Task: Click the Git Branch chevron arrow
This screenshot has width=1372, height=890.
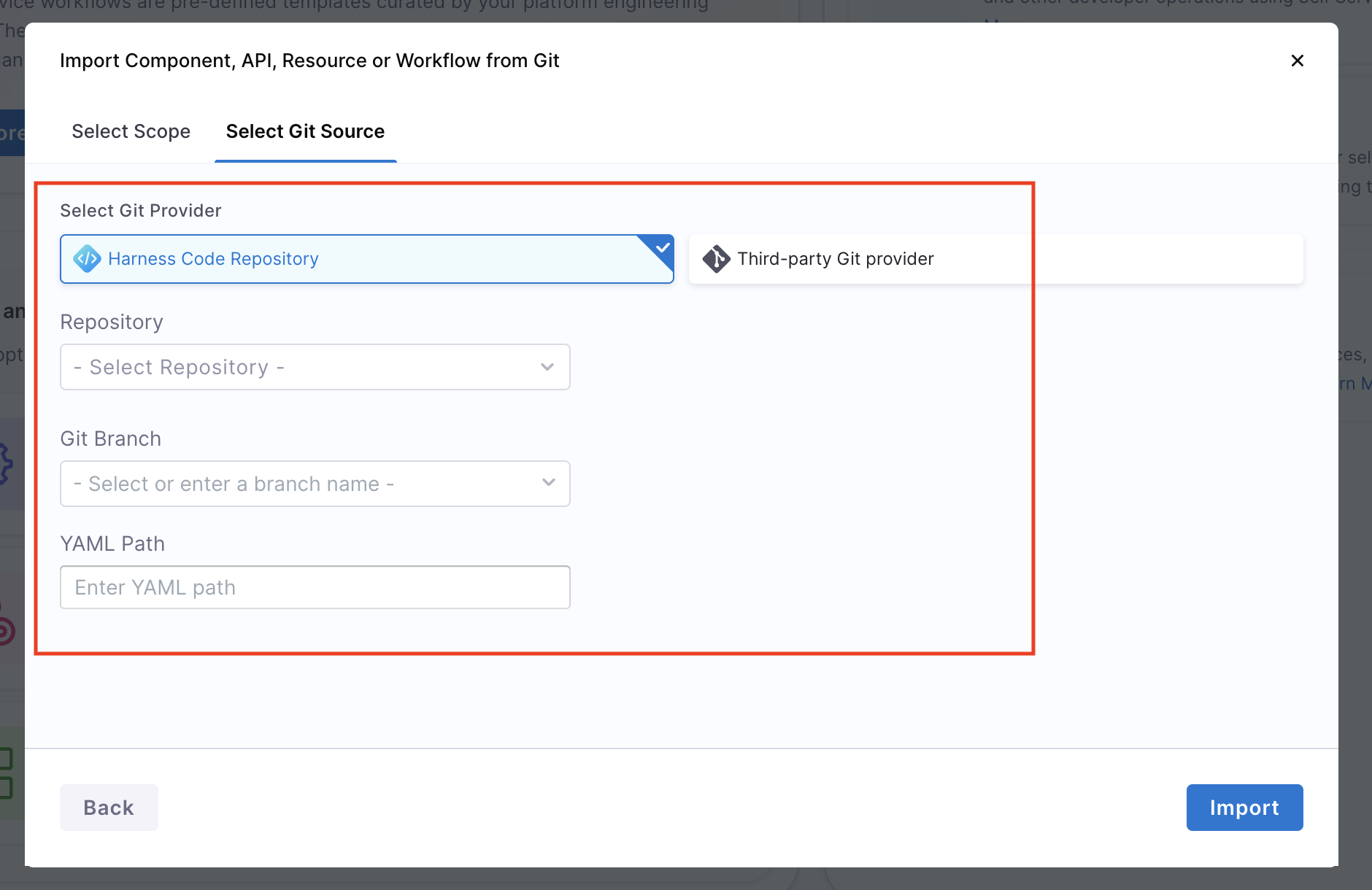Action: [549, 483]
